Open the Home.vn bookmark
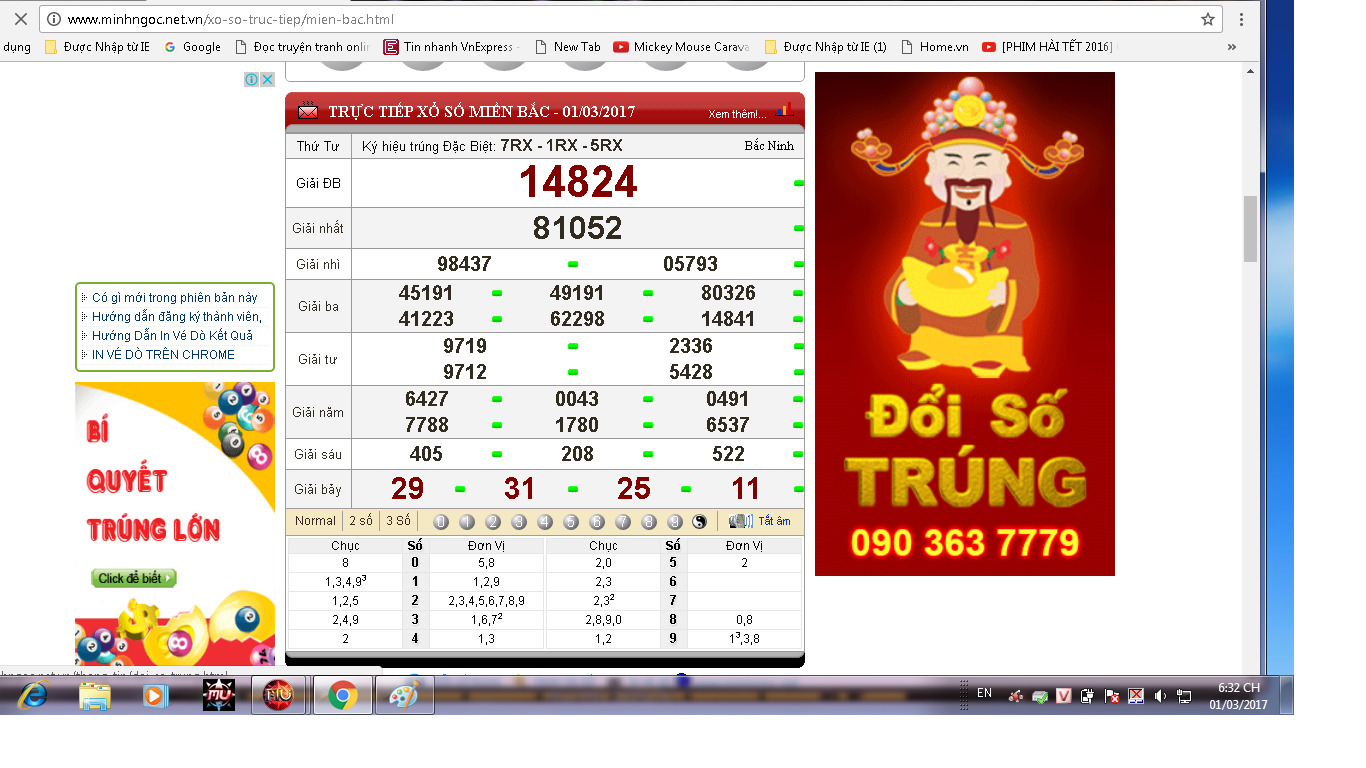Screen dimensions: 1366x768 click(x=934, y=47)
